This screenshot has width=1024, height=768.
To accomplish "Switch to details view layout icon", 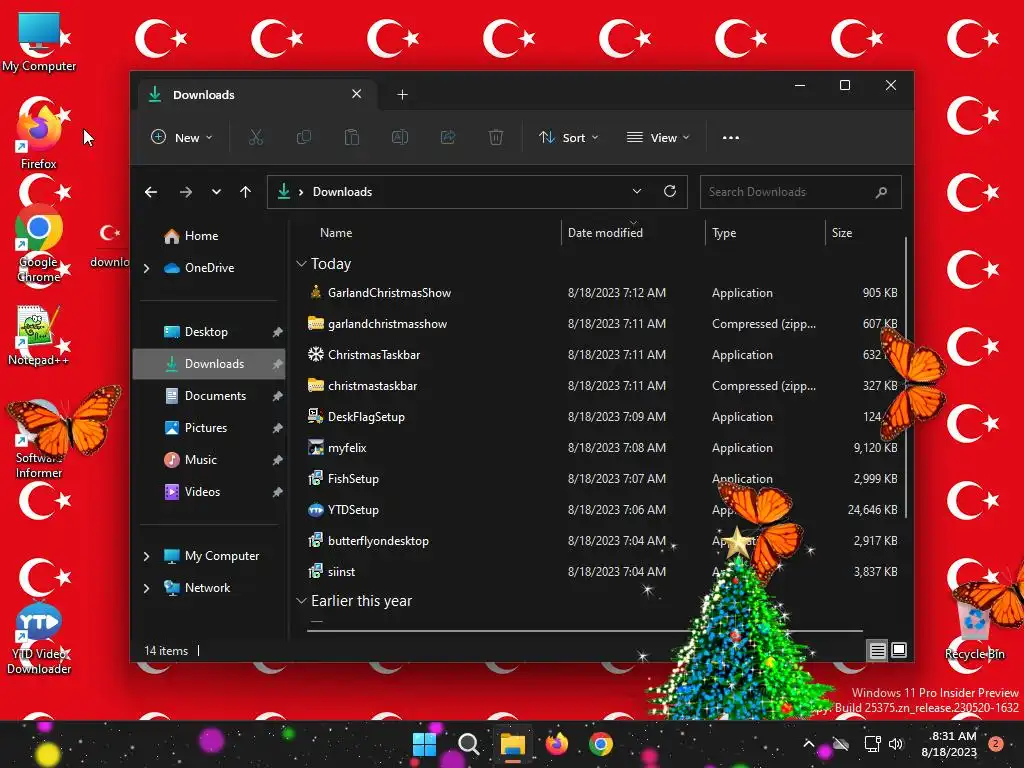I will (877, 650).
